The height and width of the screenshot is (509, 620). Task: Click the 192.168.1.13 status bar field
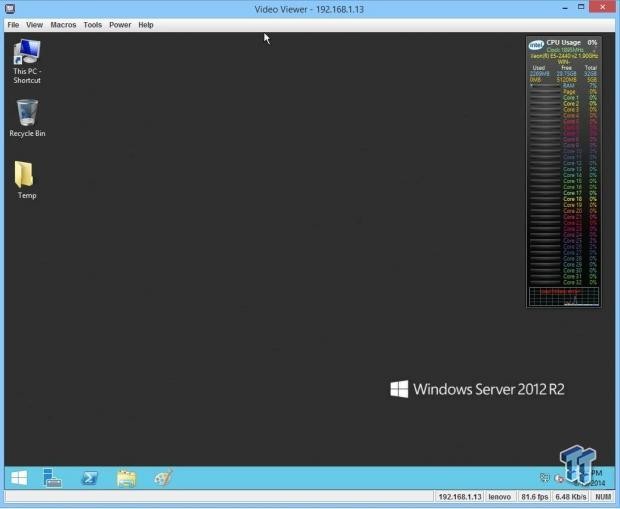[x=460, y=497]
